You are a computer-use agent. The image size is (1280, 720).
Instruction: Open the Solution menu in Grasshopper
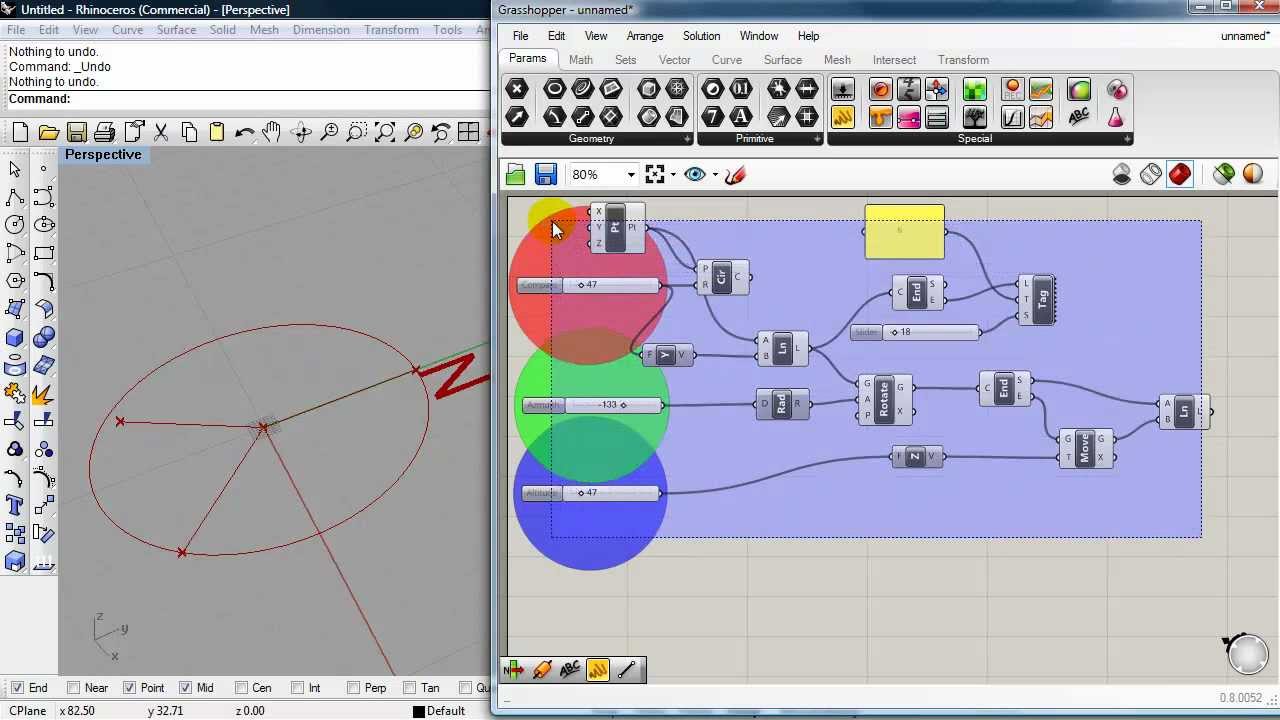click(x=701, y=36)
